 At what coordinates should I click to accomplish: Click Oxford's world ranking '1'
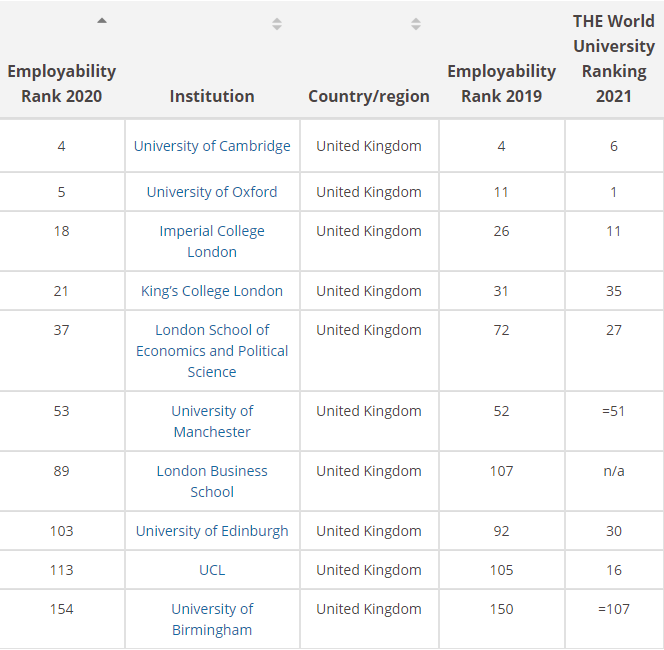(614, 192)
